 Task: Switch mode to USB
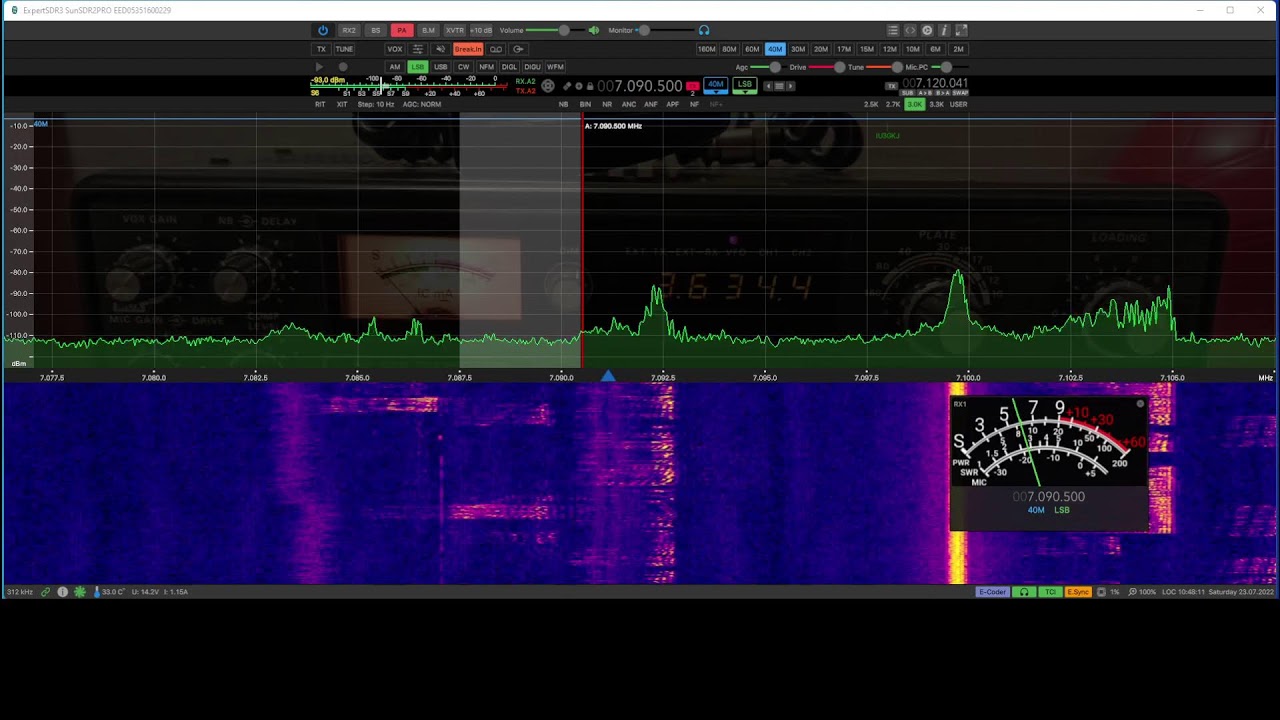(441, 67)
